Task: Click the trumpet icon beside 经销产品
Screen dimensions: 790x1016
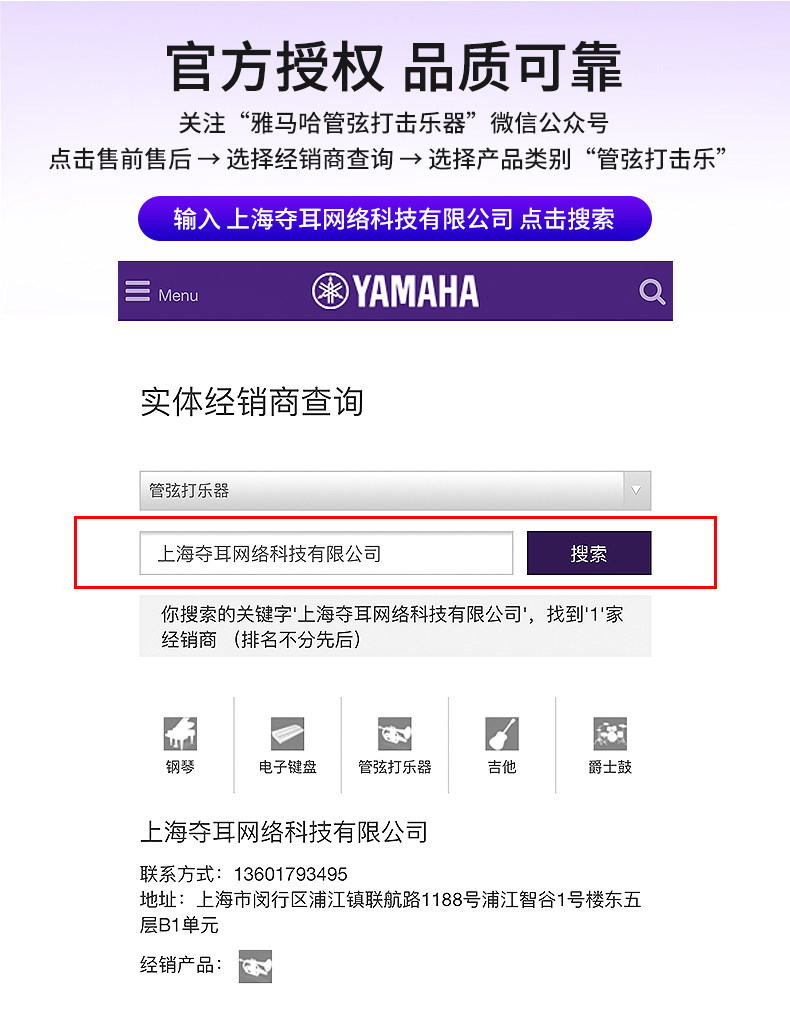Action: click(x=255, y=966)
